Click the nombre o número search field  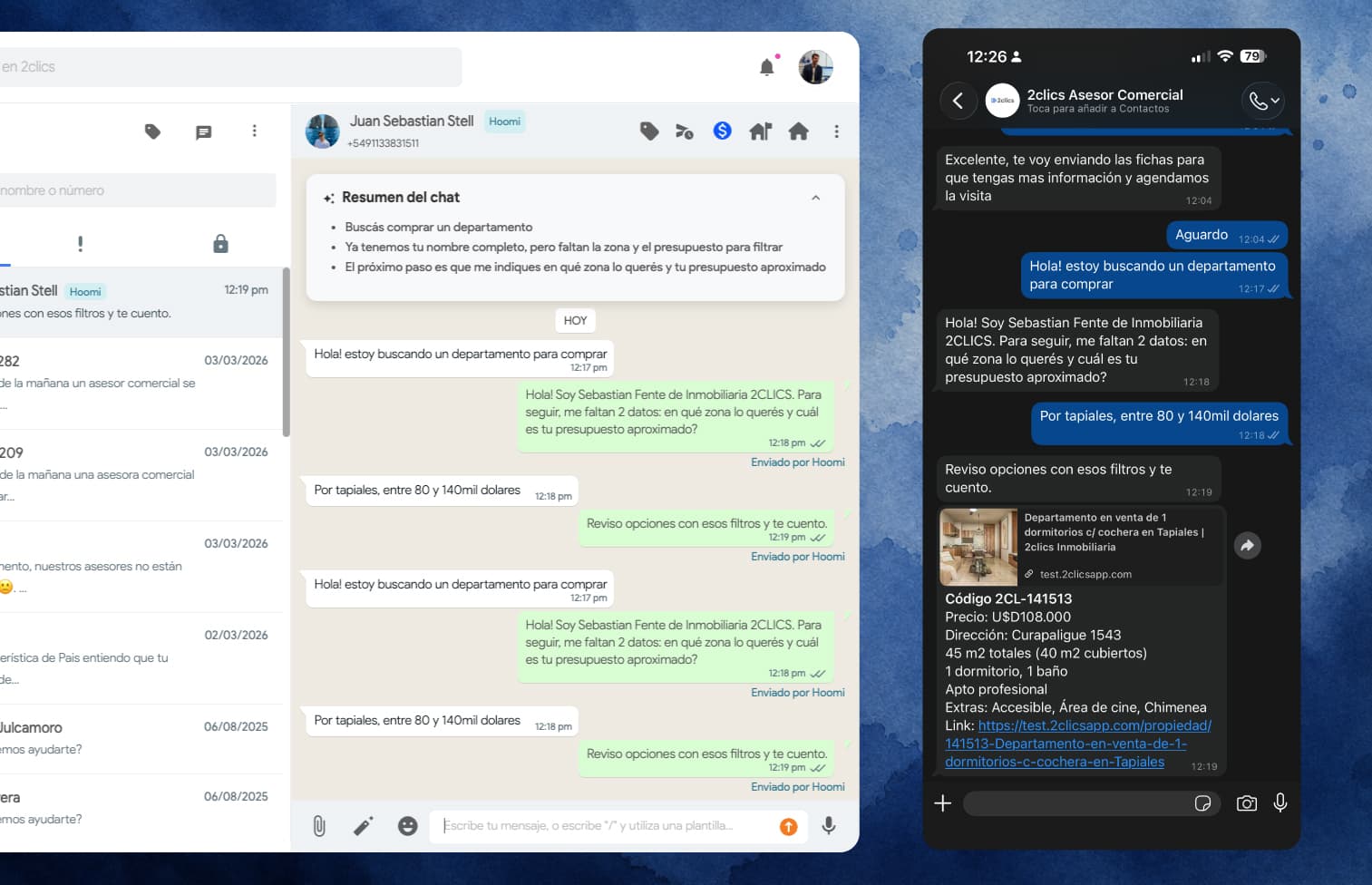[x=138, y=190]
